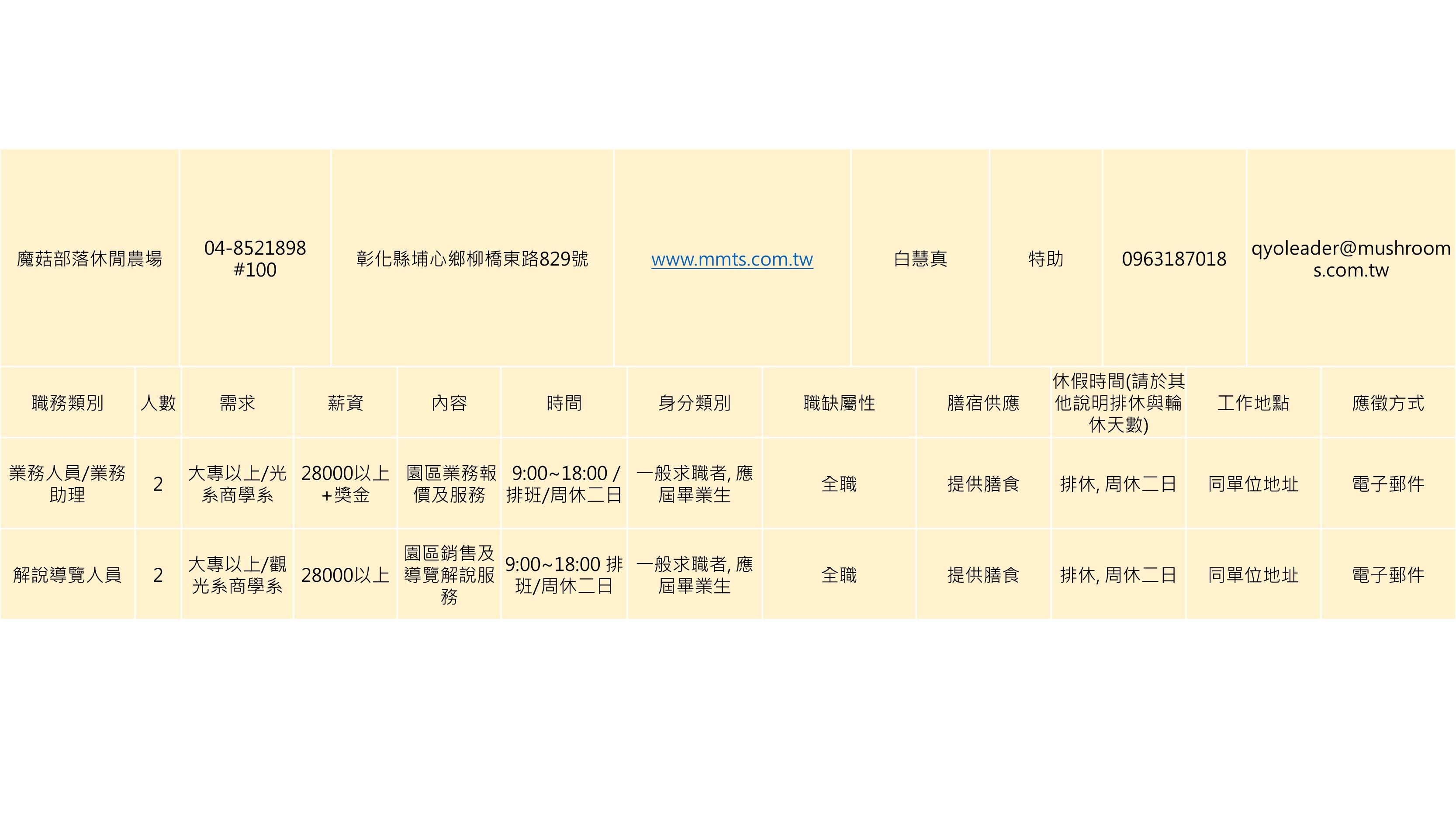Click 電子郵件 in 業務人員 row

pyautogui.click(x=1388, y=483)
